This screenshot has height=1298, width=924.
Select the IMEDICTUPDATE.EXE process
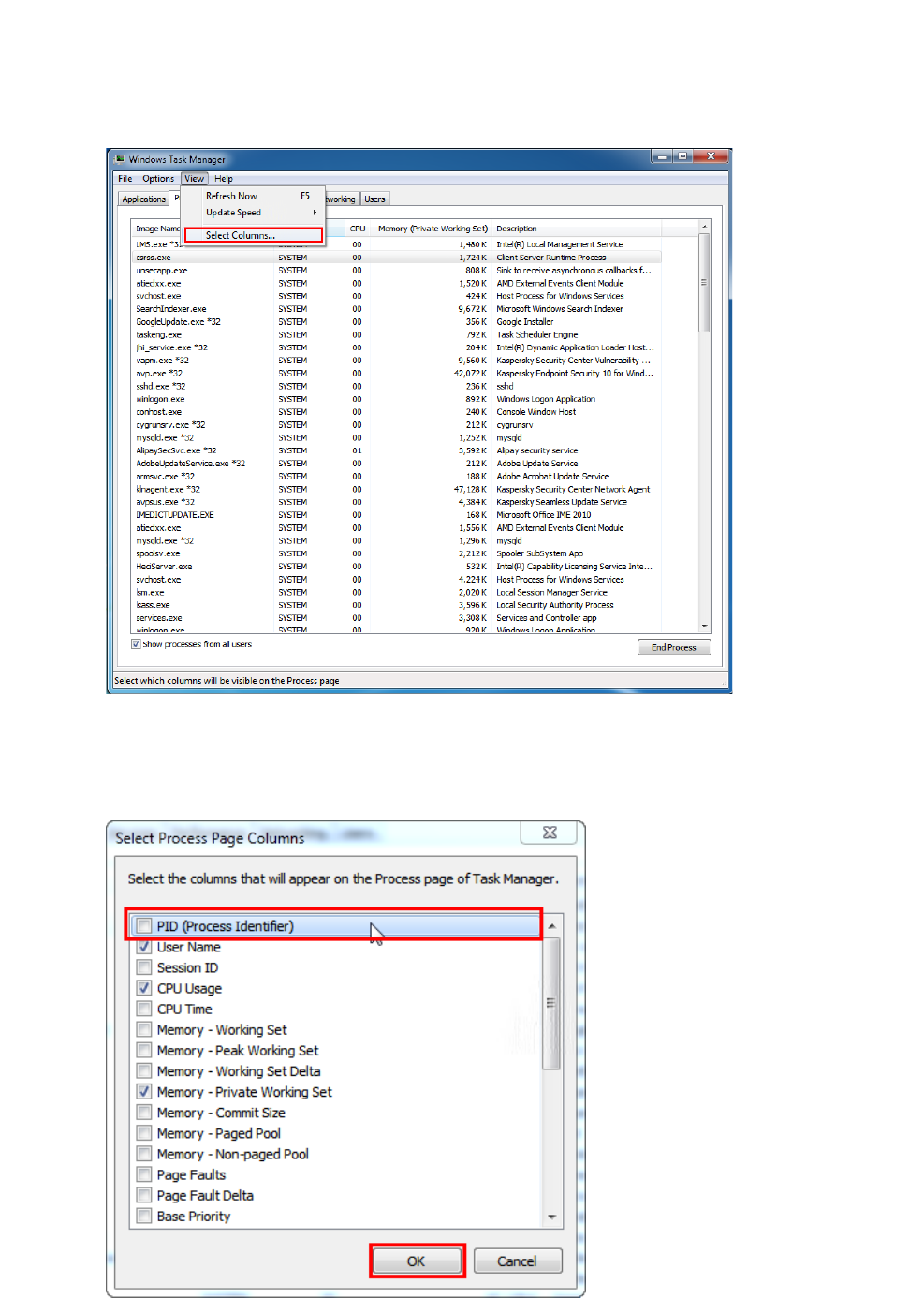(x=398, y=515)
